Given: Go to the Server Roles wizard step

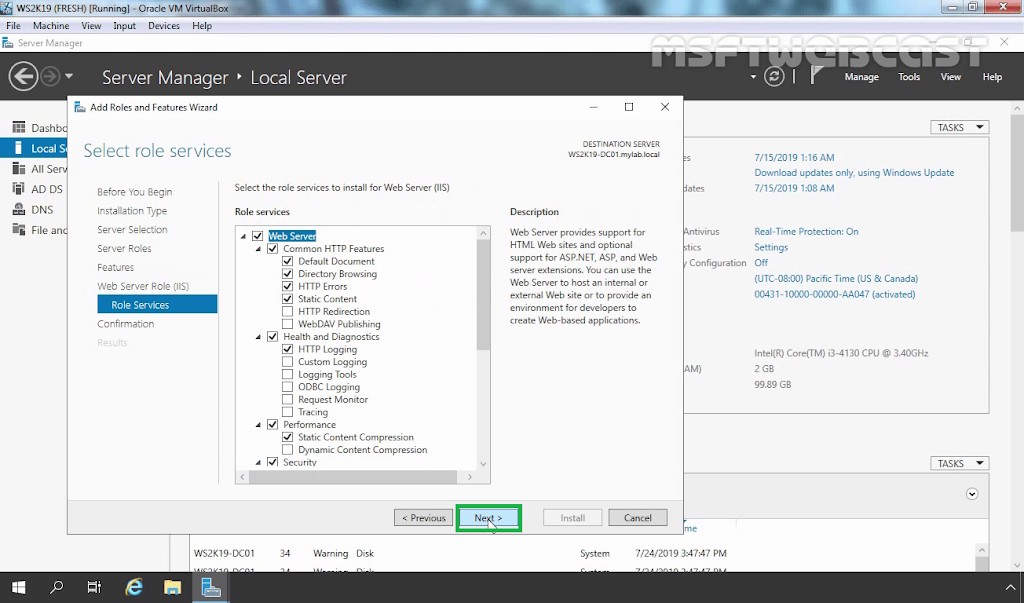Looking at the screenshot, I should pos(124,248).
